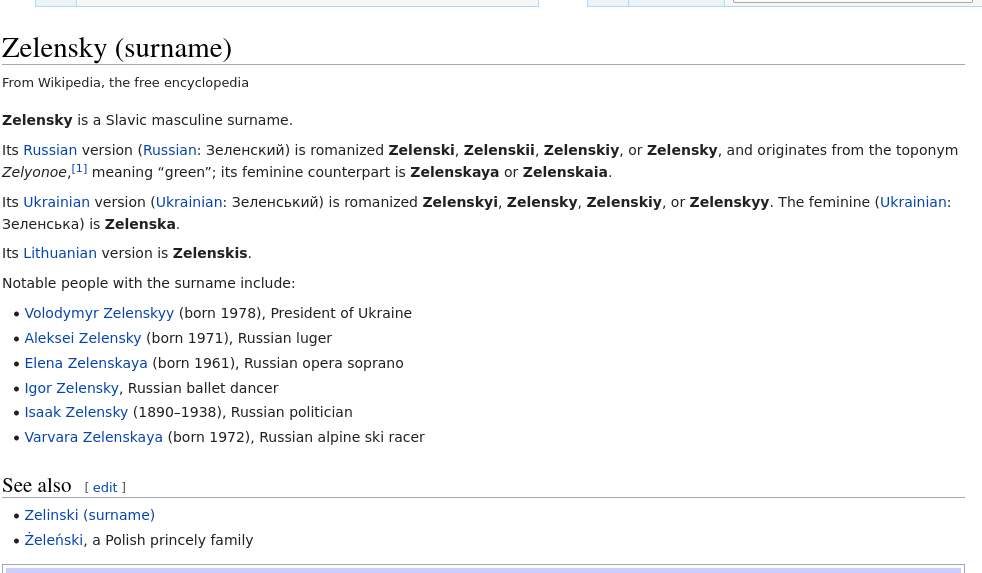
Task: Click 'From Wikipedia, the free encyclopedia' tagline
Action: (x=125, y=83)
